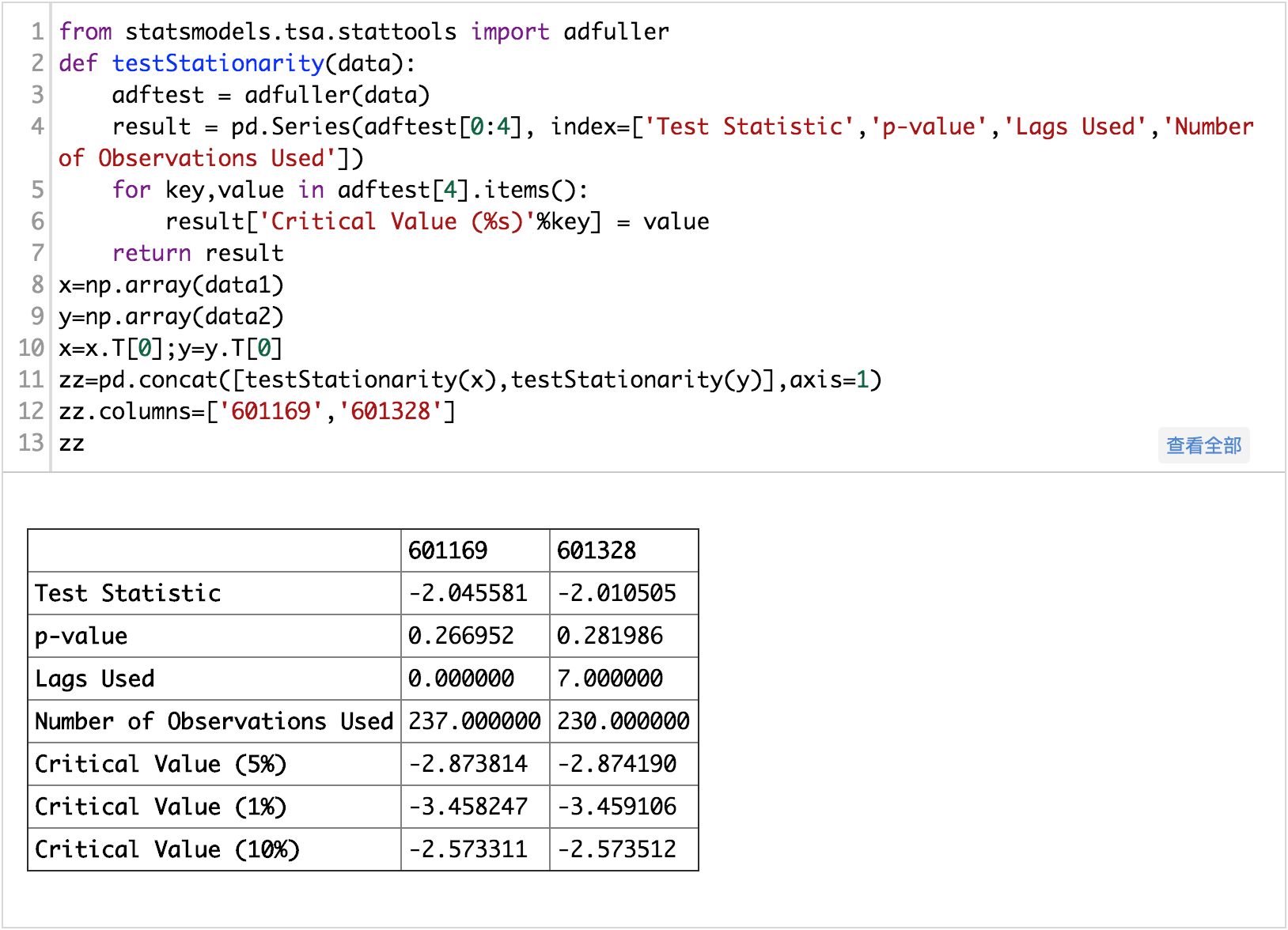Click the Critical Value (5%) row label
Screen dimensions: 1288x930
tap(161, 764)
